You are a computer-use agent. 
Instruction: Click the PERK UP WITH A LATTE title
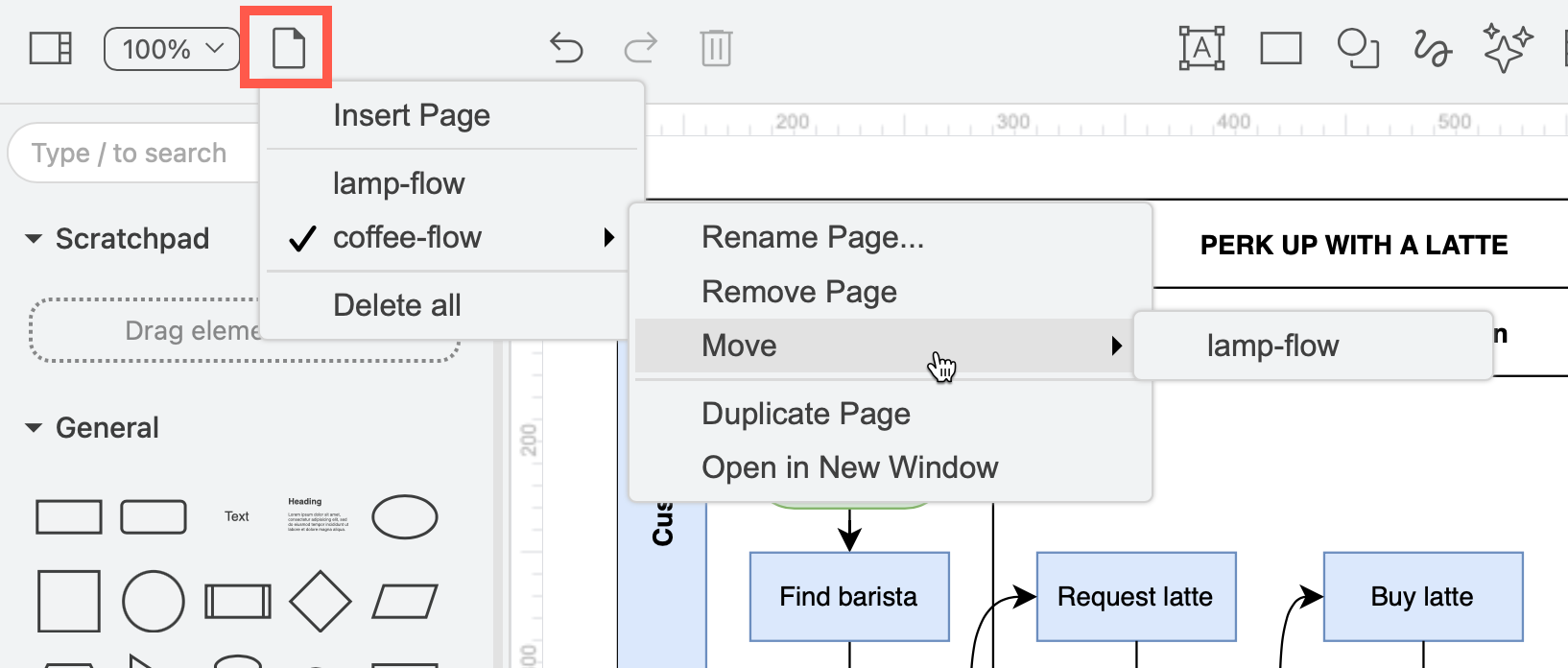1354,246
